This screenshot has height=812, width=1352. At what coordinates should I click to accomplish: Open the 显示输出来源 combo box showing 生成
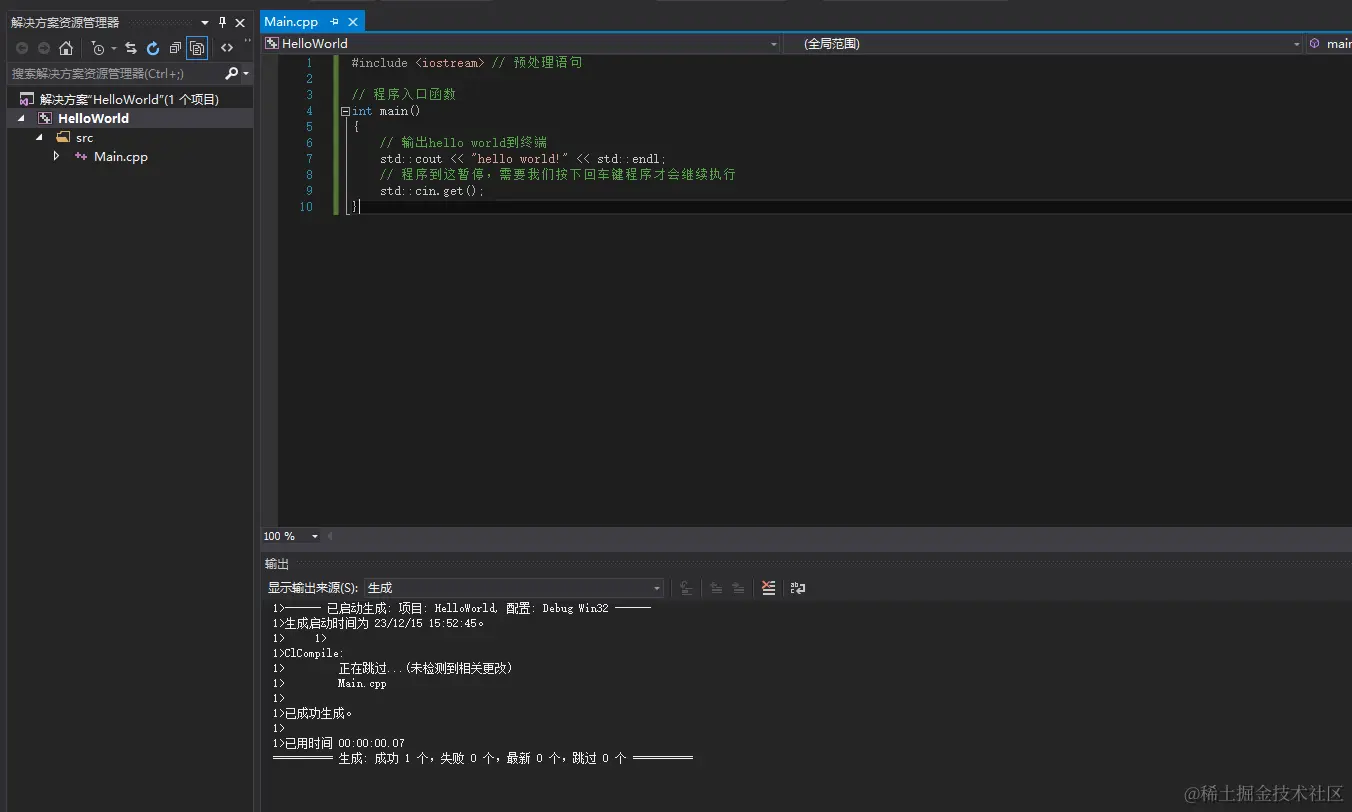514,588
